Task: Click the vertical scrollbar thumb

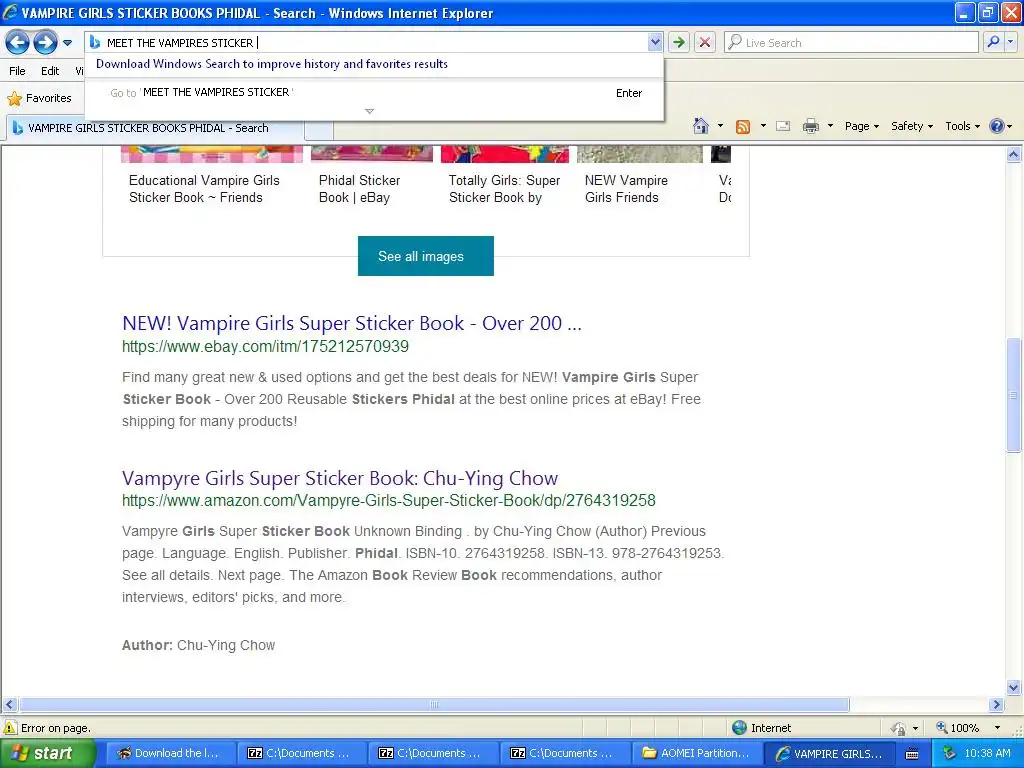Action: [1014, 395]
